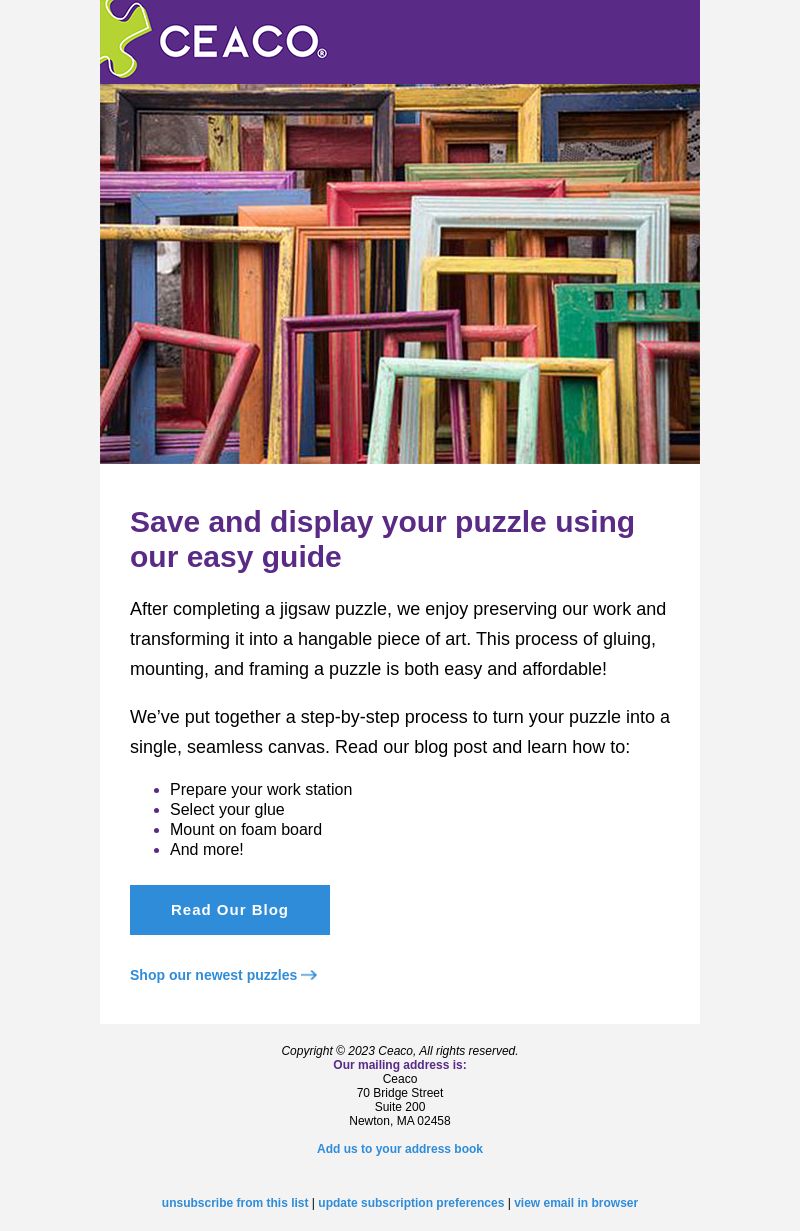Select unsubscribe from this list

235,1203
